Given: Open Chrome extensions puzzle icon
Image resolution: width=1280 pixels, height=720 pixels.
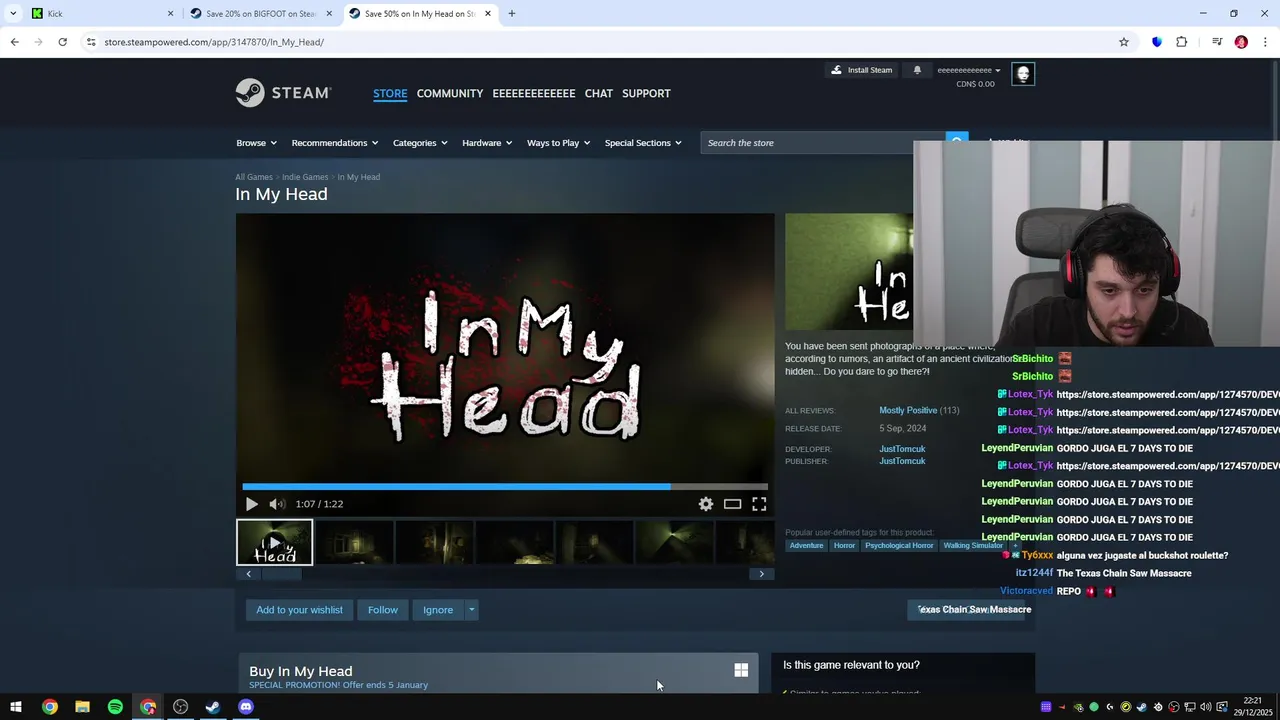Looking at the screenshot, I should click(1182, 42).
